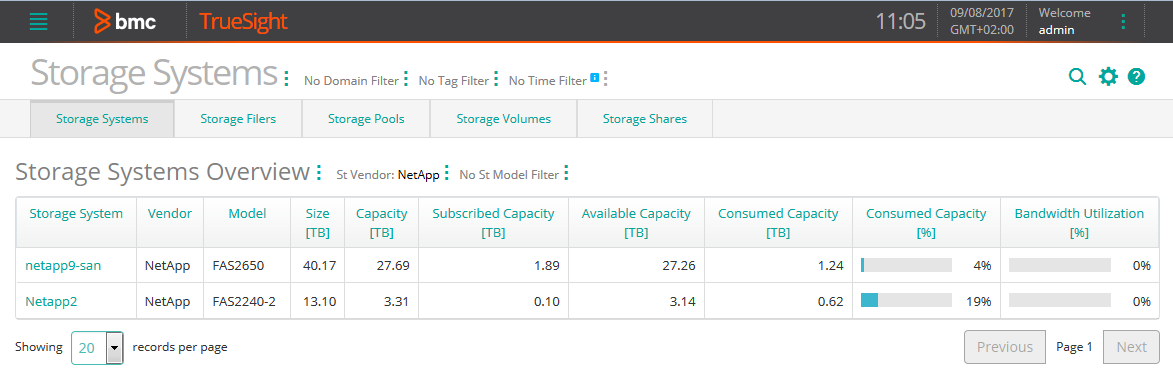Switch to the Storage Pools tab
This screenshot has width=1173, height=391.
[366, 119]
